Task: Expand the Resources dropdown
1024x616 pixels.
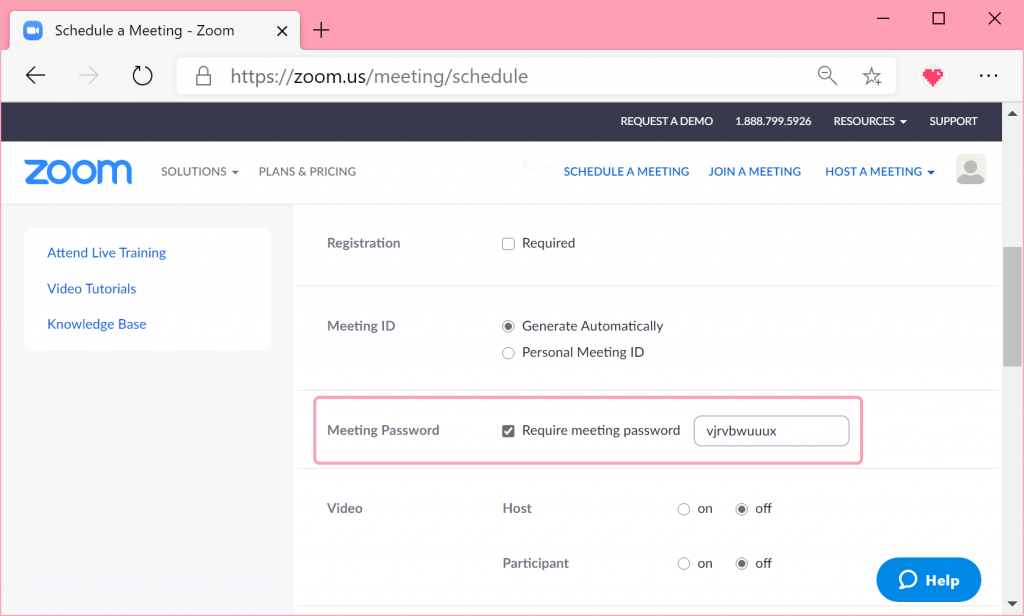Action: (x=870, y=121)
